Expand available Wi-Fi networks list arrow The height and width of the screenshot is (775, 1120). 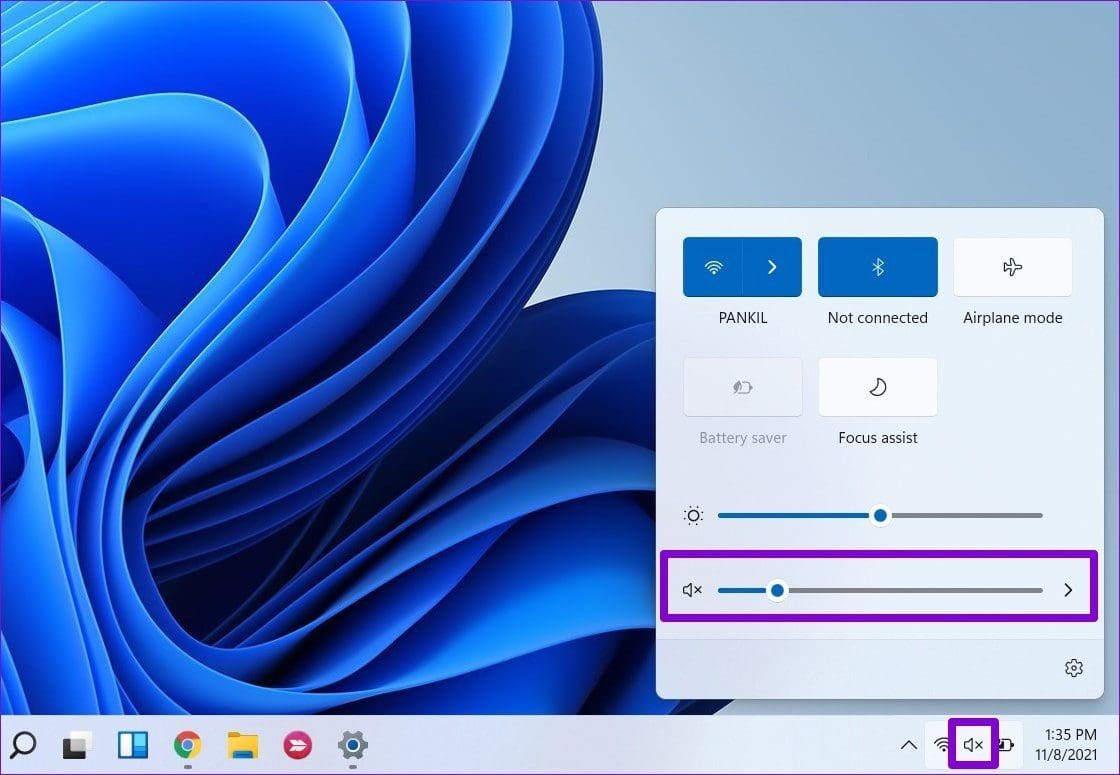coord(772,267)
